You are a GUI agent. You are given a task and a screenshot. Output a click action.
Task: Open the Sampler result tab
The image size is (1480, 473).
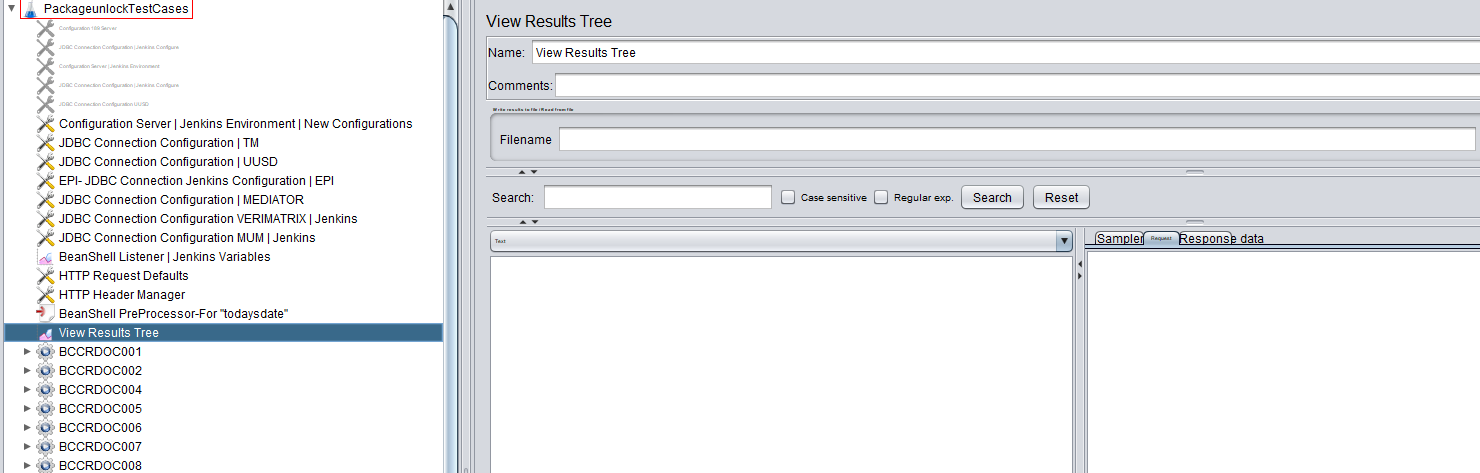(x=1118, y=239)
